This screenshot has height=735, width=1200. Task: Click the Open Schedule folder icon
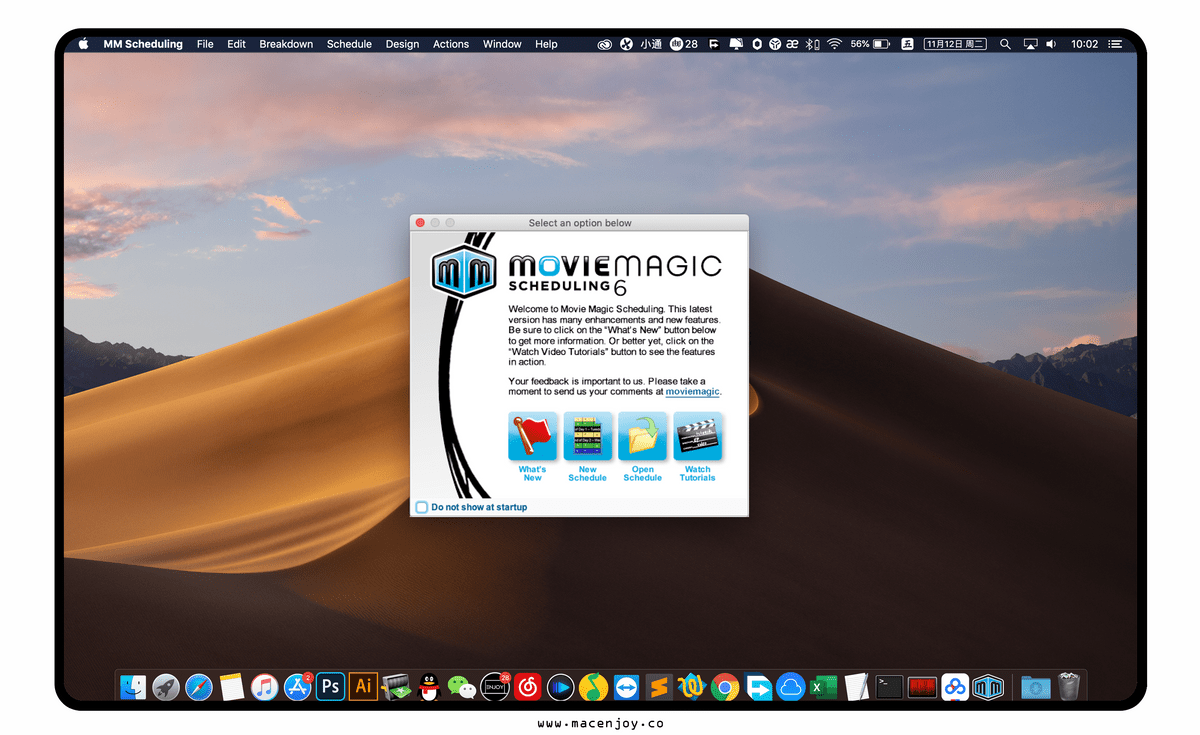[x=642, y=437]
